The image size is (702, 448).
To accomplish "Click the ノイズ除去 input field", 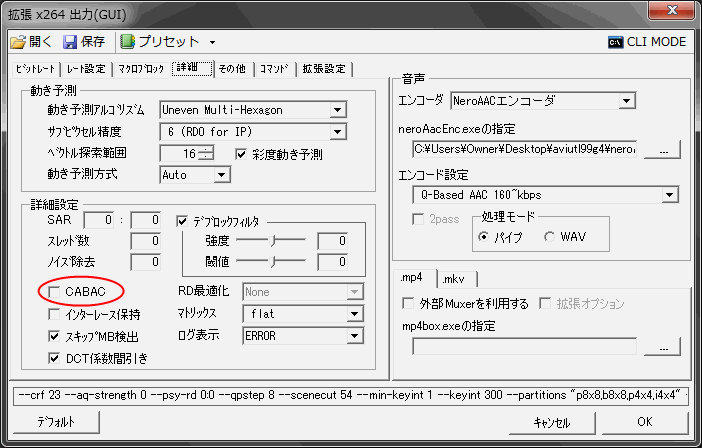I will point(146,262).
